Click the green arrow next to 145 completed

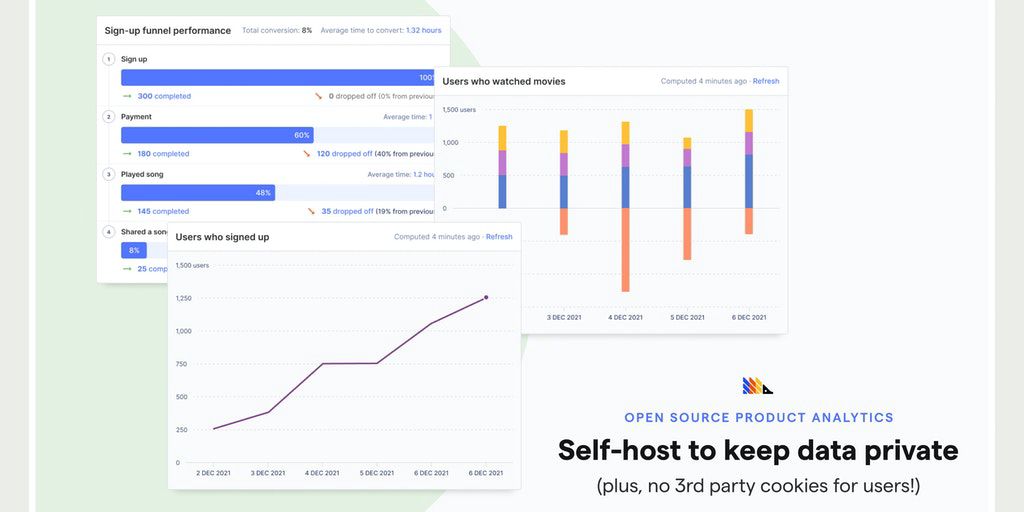pyautogui.click(x=127, y=212)
